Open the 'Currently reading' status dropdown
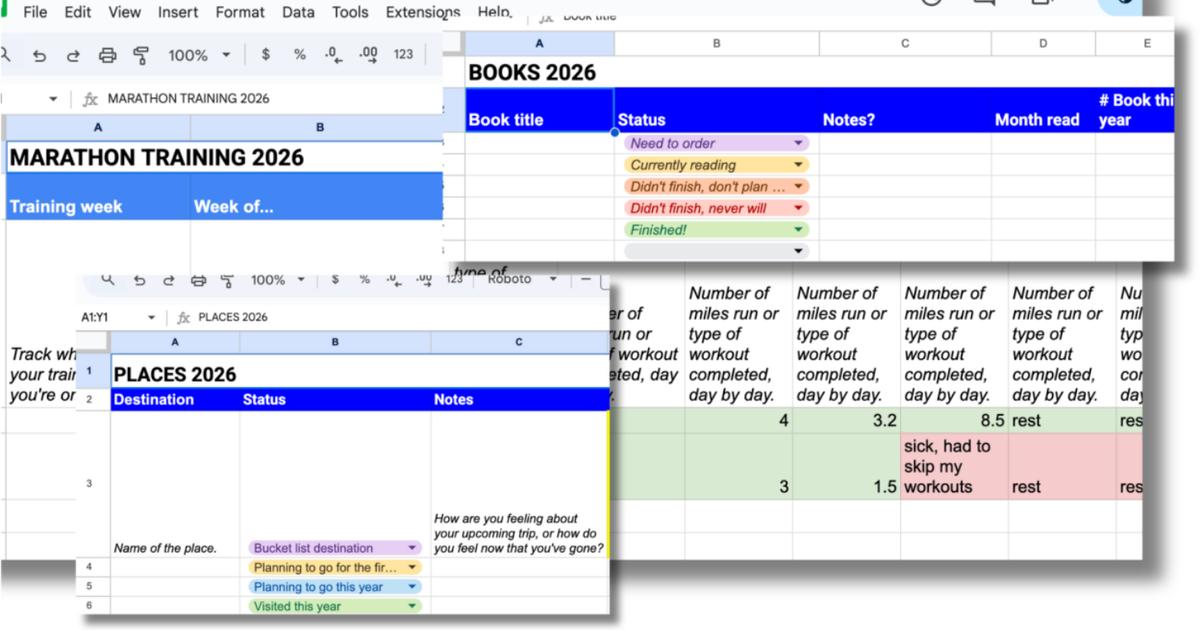This screenshot has height=630, width=1200. pos(798,165)
